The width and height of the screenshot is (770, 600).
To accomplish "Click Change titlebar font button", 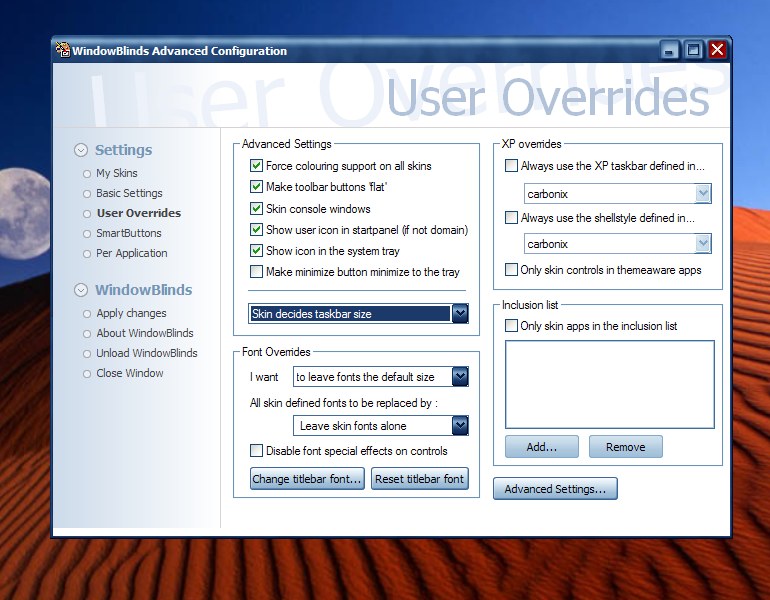I will [x=307, y=479].
